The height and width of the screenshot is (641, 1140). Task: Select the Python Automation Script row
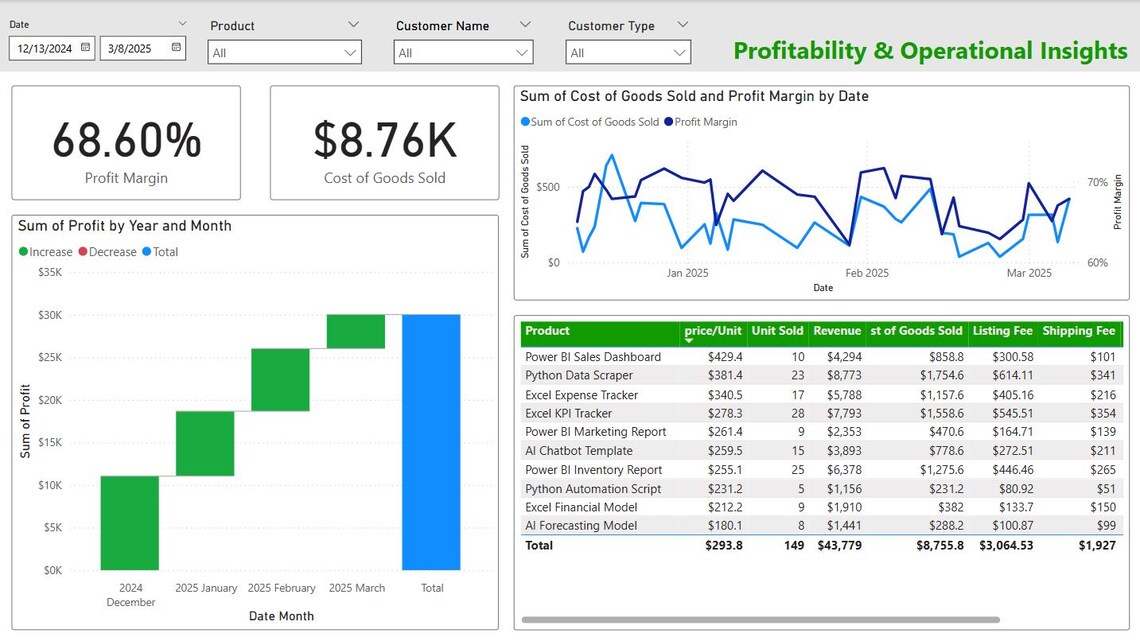(x=821, y=488)
